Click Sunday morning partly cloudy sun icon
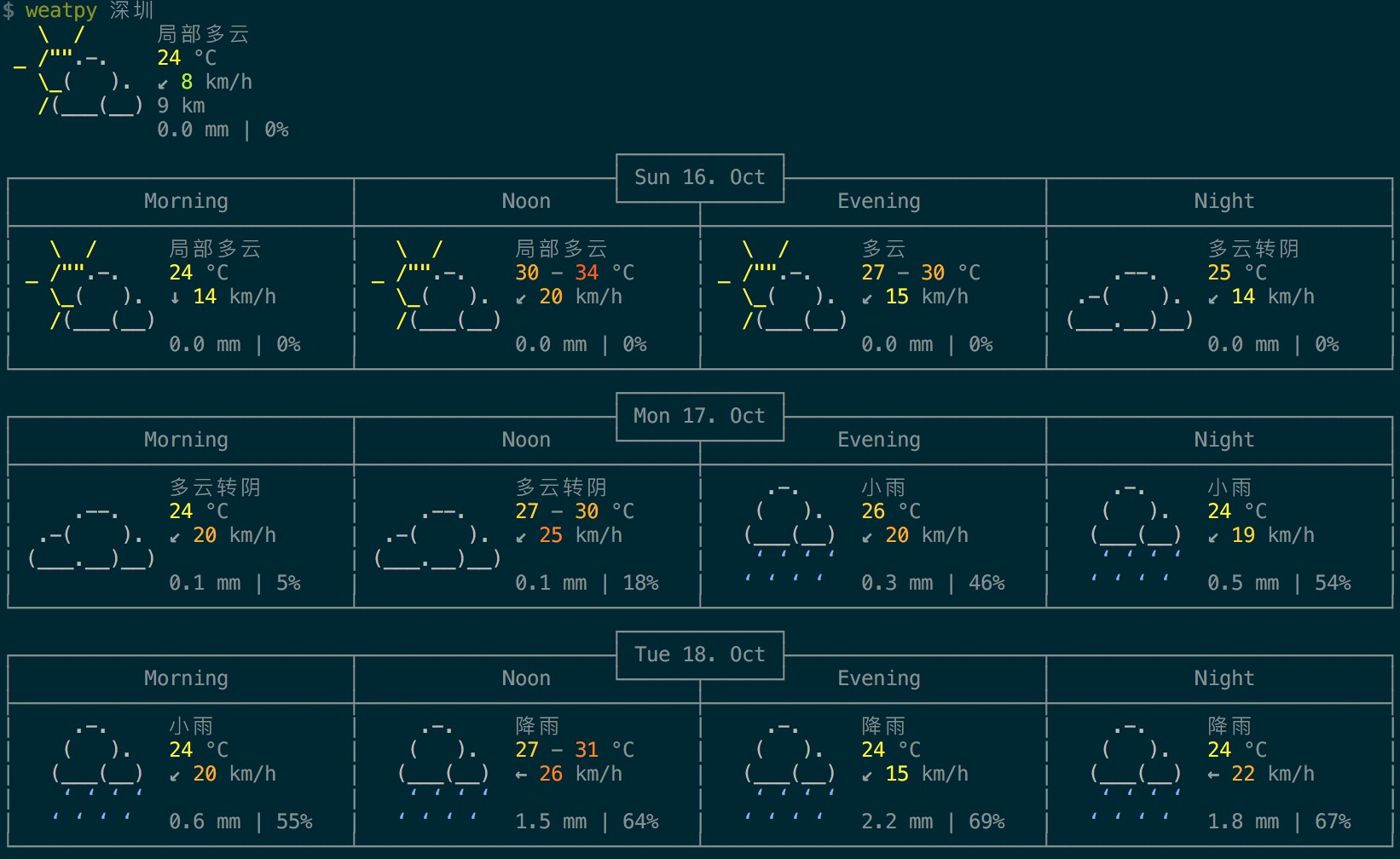 click(90, 285)
